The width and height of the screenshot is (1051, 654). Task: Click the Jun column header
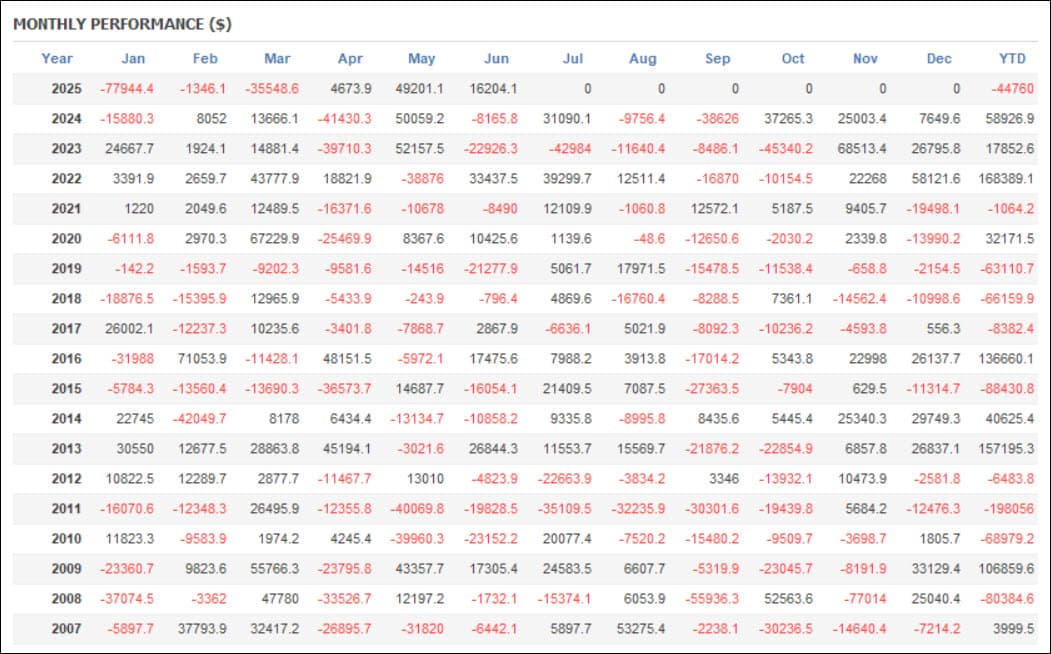tap(497, 59)
